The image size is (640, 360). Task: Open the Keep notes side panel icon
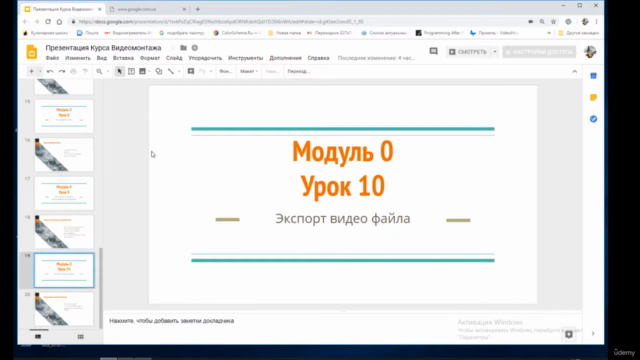[593, 98]
